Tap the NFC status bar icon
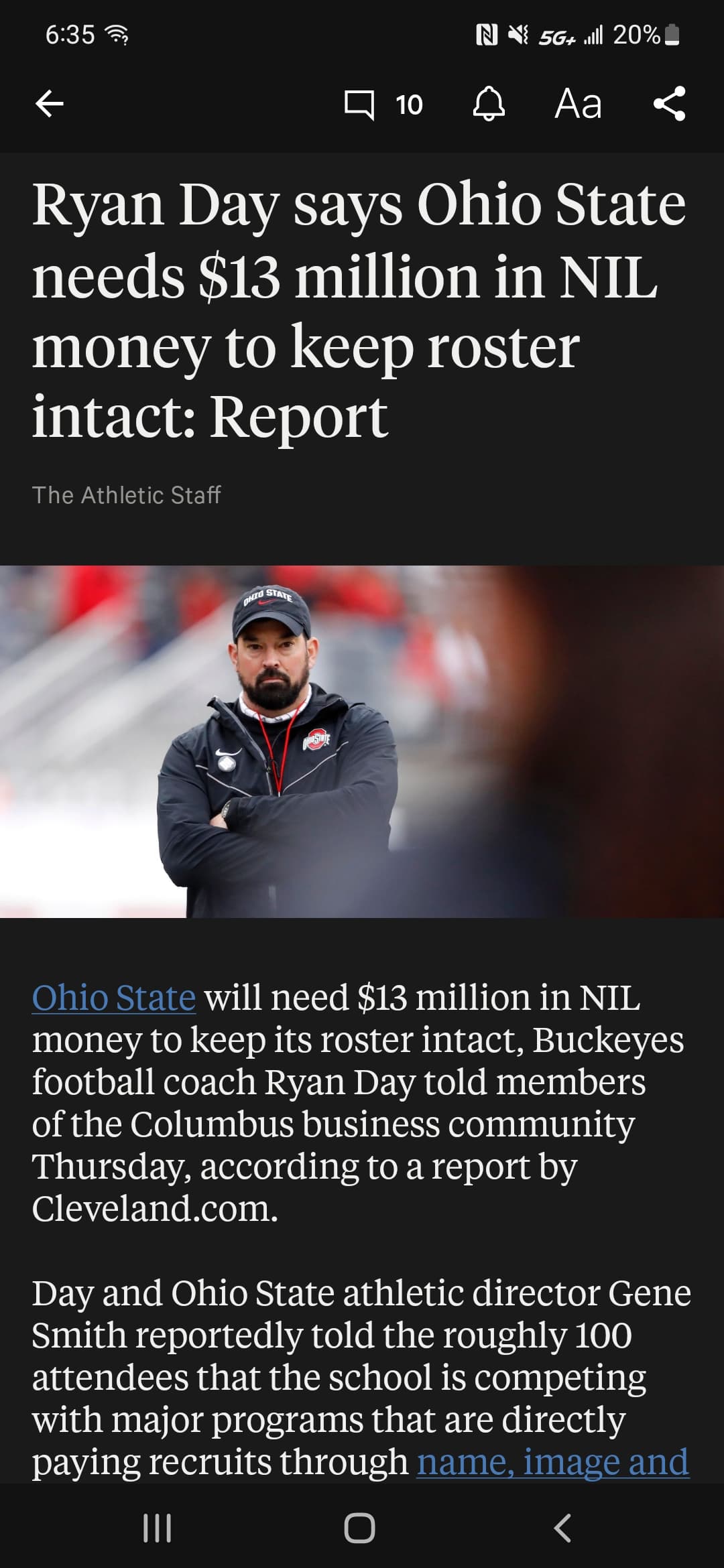The height and width of the screenshot is (1568, 724). [x=486, y=35]
